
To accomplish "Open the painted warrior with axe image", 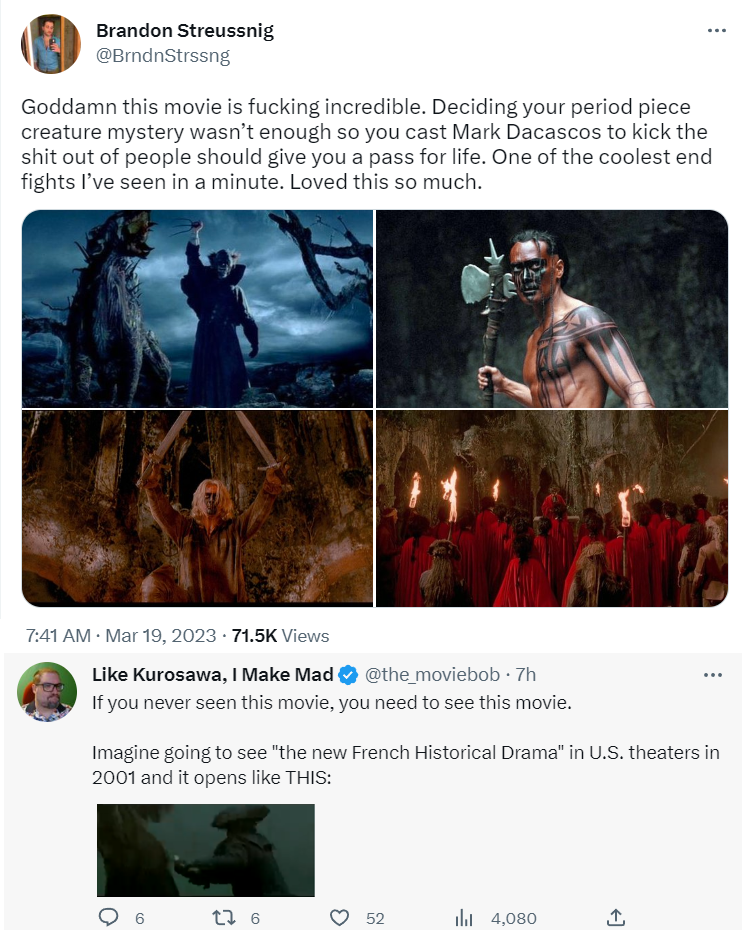I will 551,308.
